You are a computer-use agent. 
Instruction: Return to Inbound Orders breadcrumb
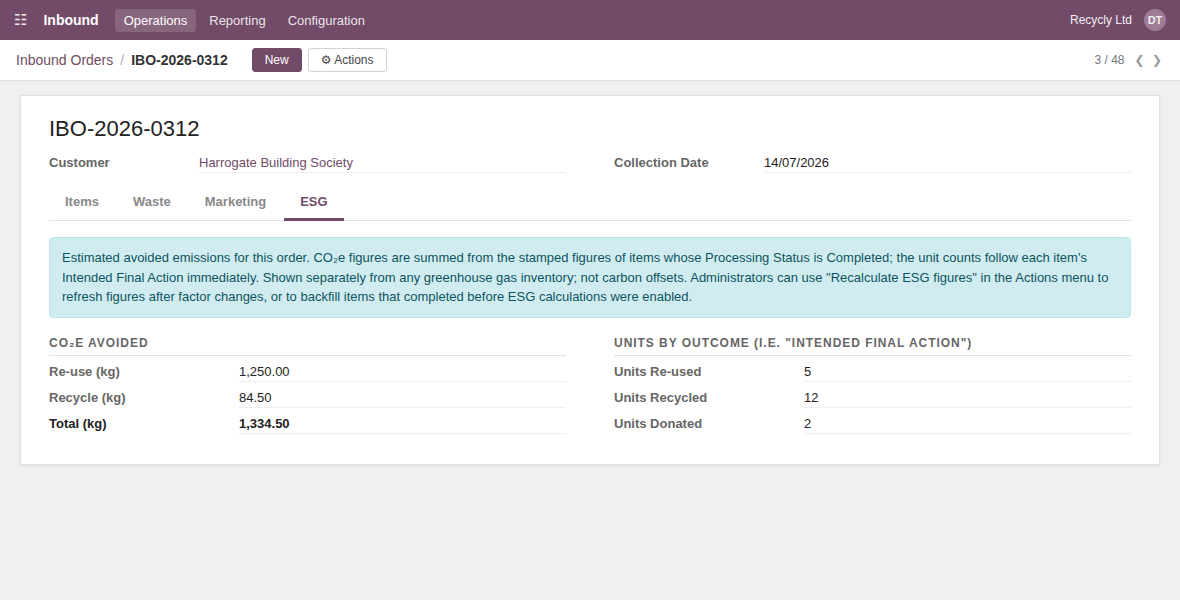(65, 60)
